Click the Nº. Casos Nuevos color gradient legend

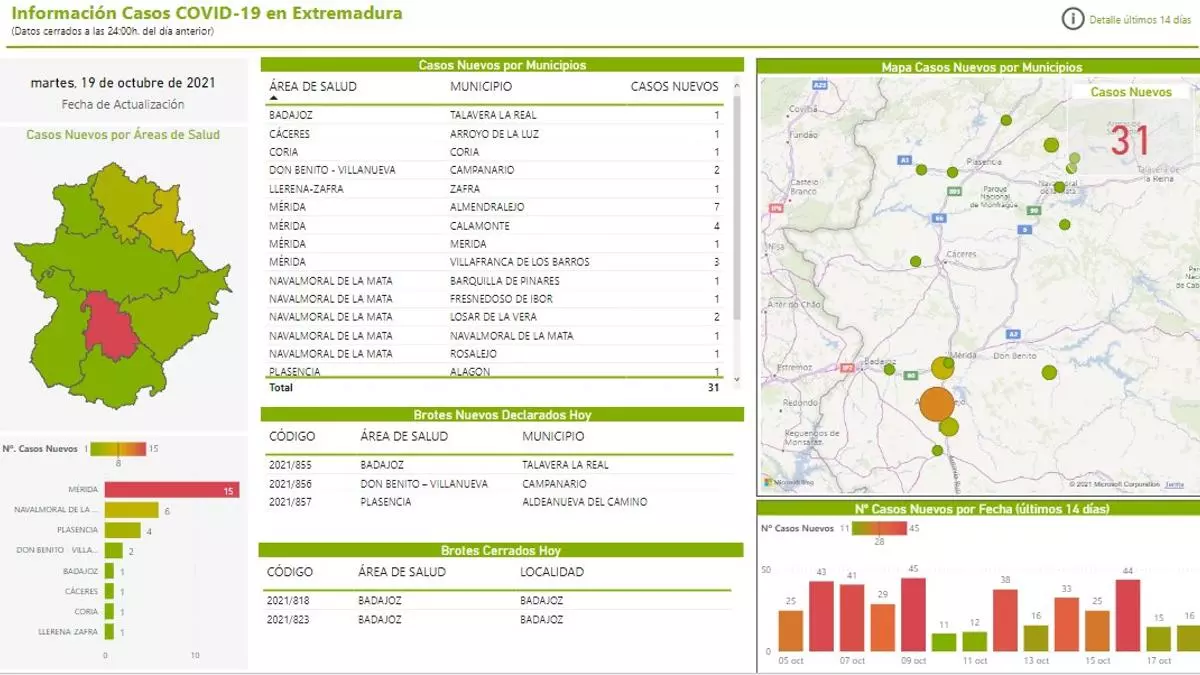coord(117,449)
